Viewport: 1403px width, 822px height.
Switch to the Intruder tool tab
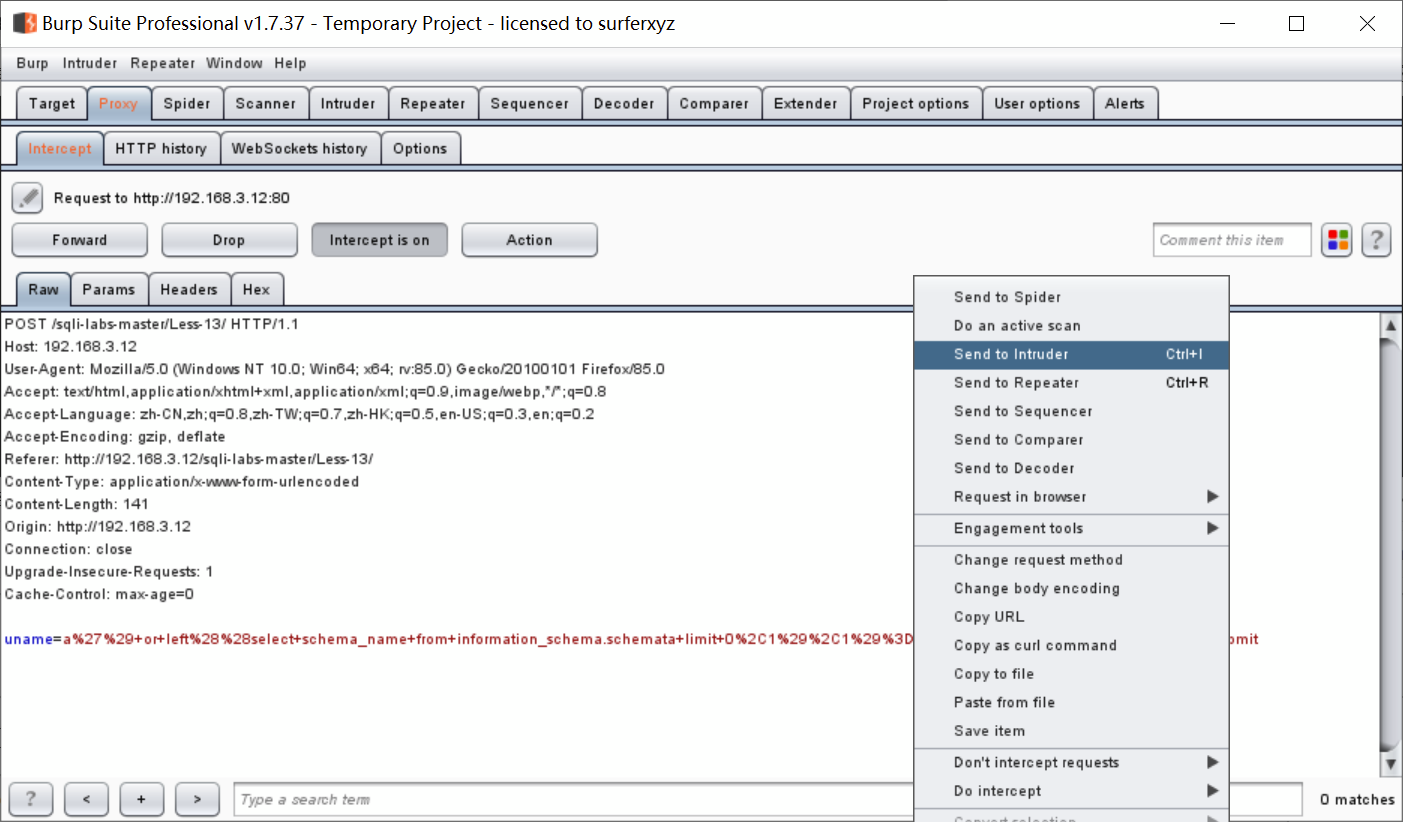[x=348, y=103]
